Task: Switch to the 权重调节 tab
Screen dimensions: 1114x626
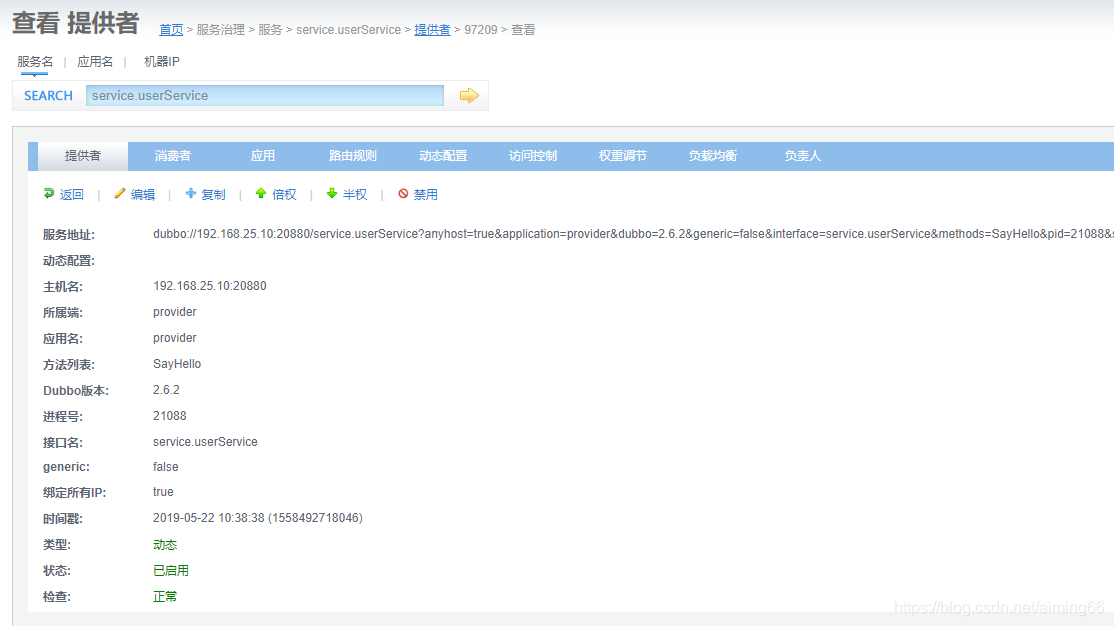Action: pos(622,156)
